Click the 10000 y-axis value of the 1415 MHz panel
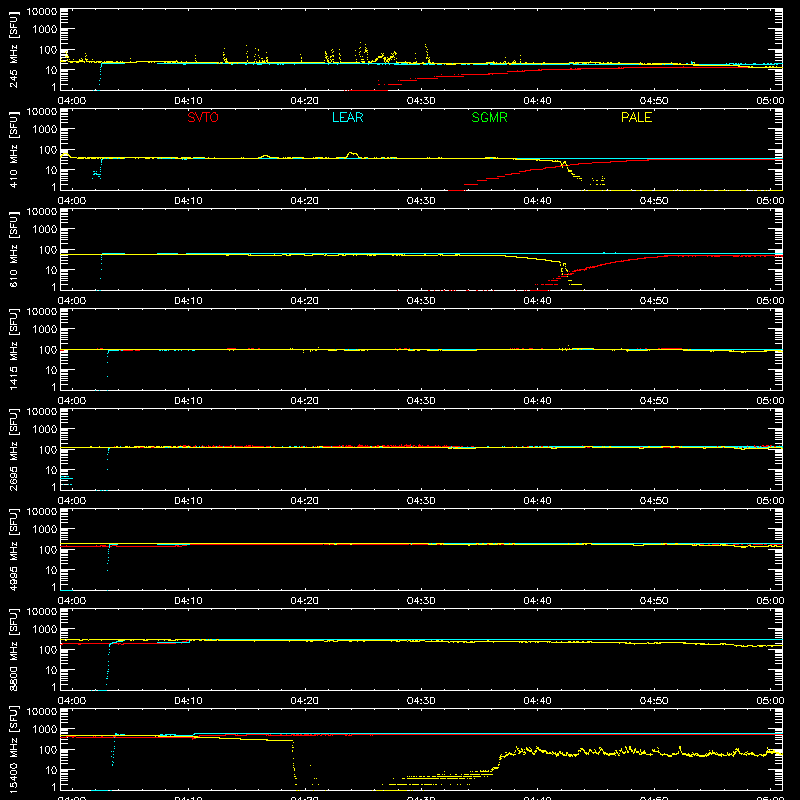The image size is (800, 800). 42,312
